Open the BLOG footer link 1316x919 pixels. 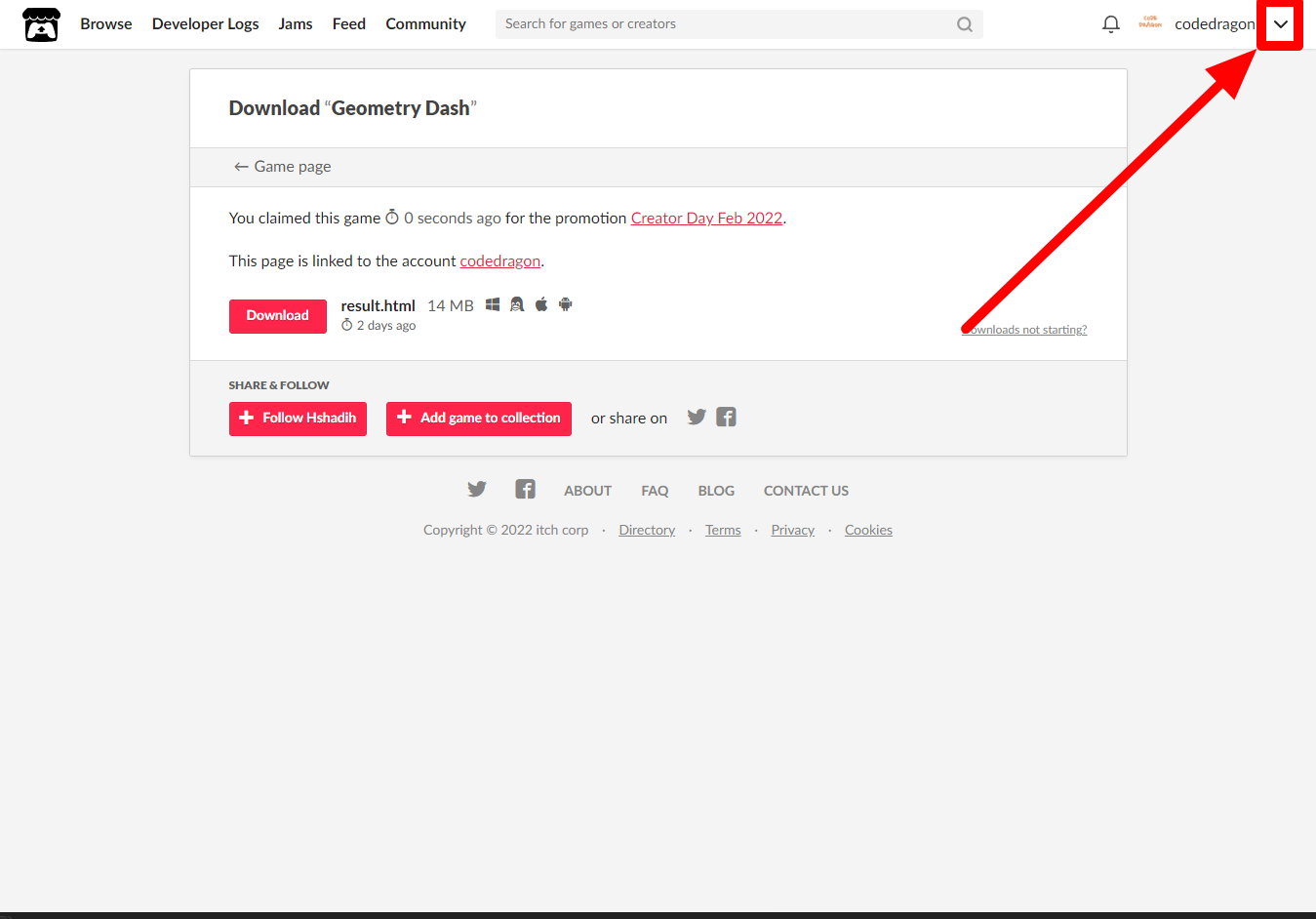point(716,491)
